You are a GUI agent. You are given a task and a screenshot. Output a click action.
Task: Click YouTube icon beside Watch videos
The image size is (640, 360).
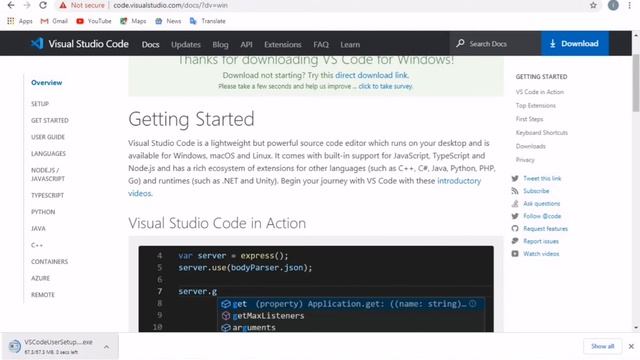click(515, 254)
